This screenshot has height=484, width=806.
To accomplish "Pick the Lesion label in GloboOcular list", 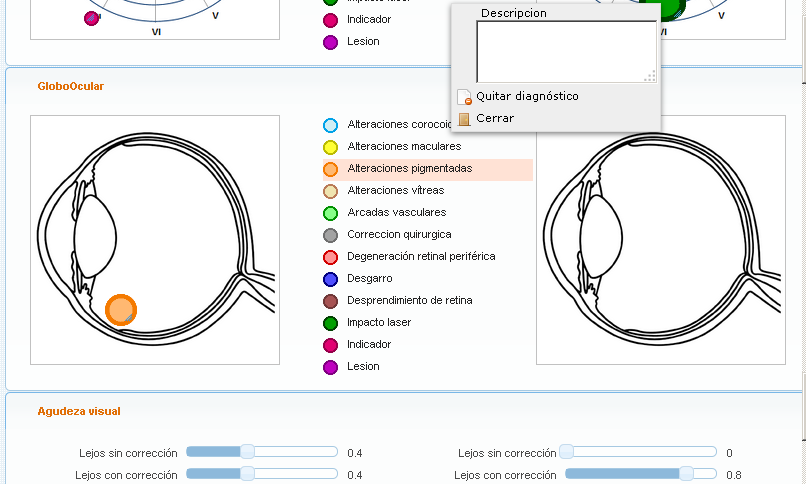I will click(x=363, y=367).
